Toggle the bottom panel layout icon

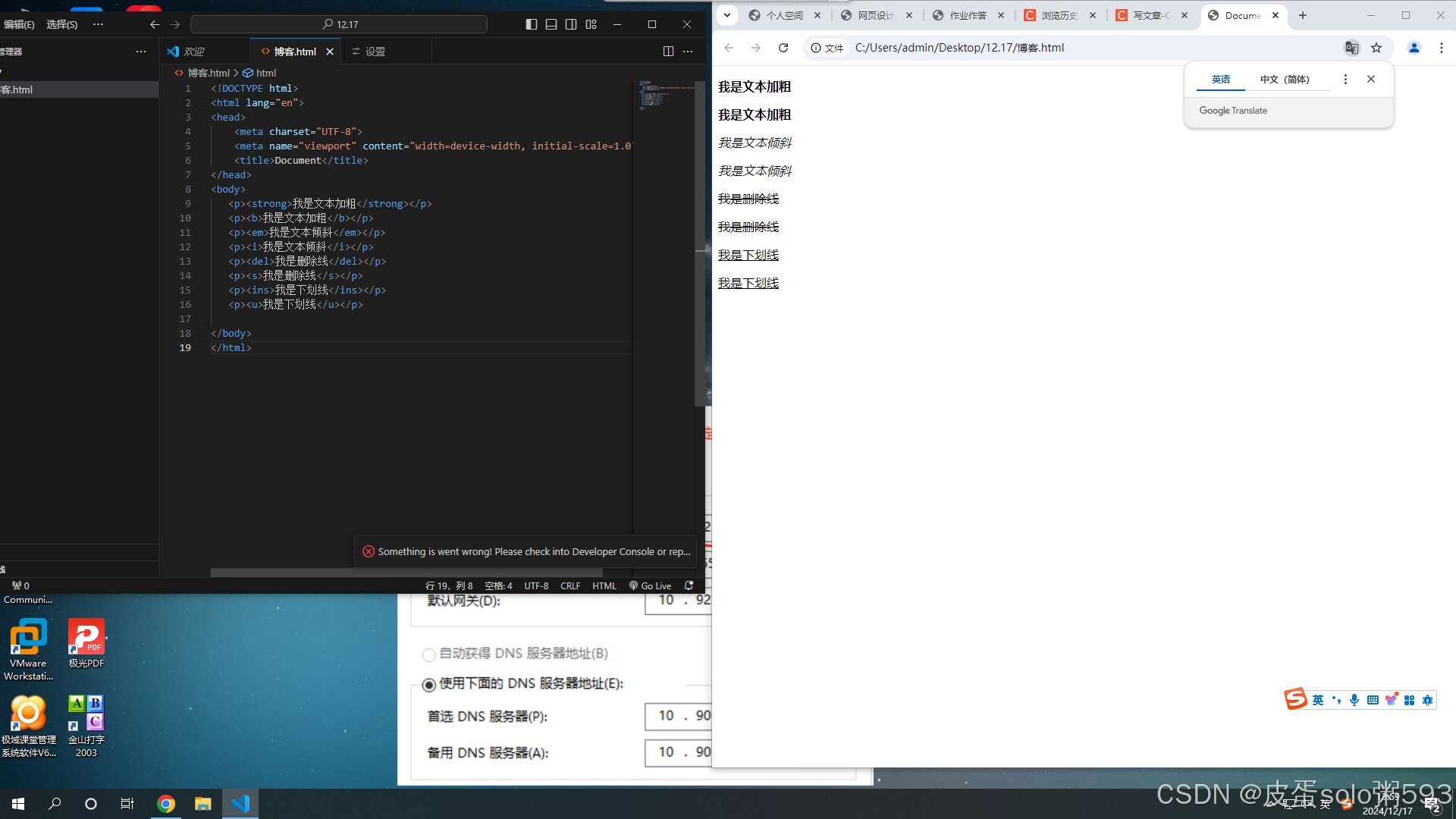point(551,24)
